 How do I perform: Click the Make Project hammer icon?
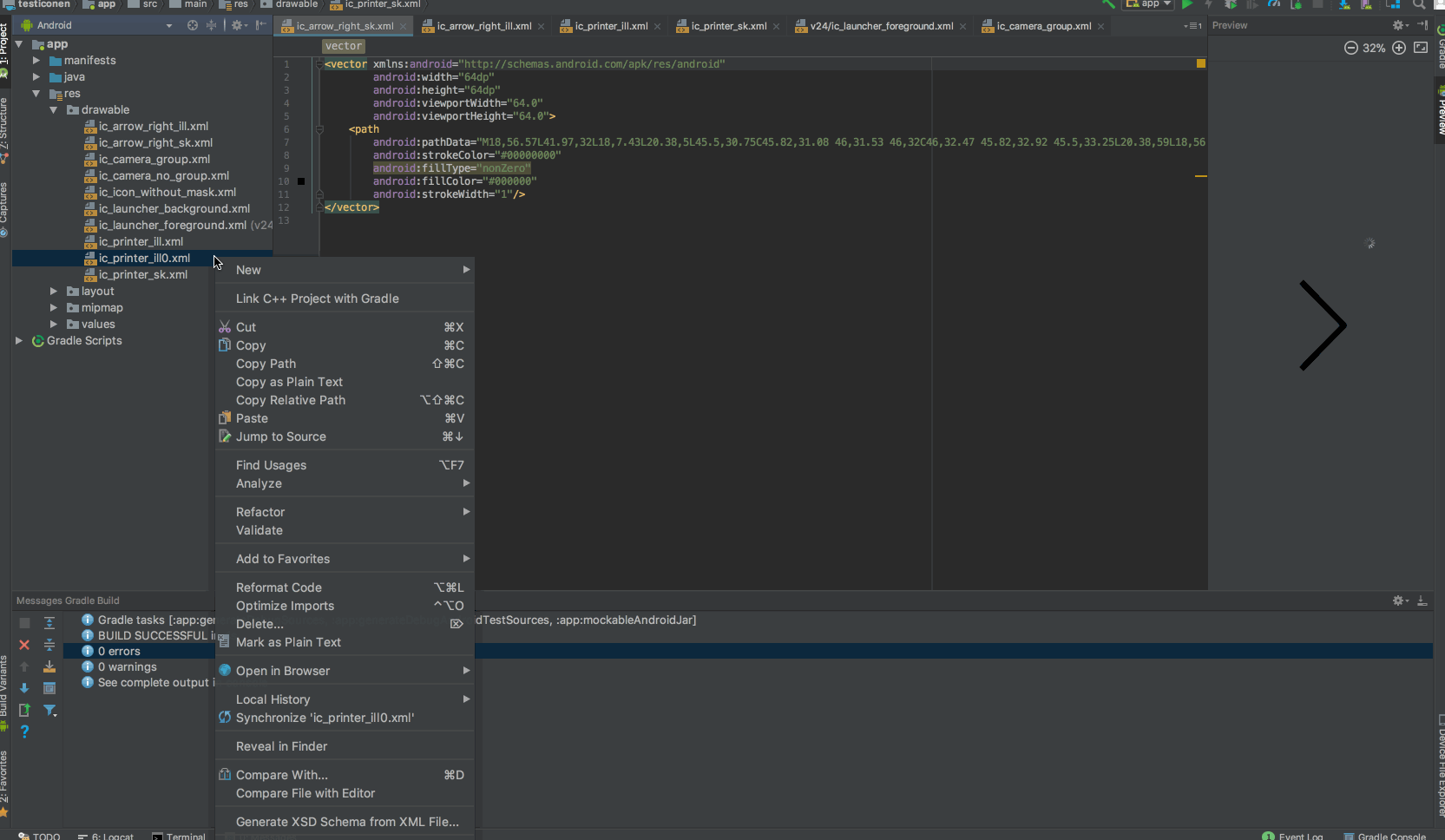(1108, 4)
